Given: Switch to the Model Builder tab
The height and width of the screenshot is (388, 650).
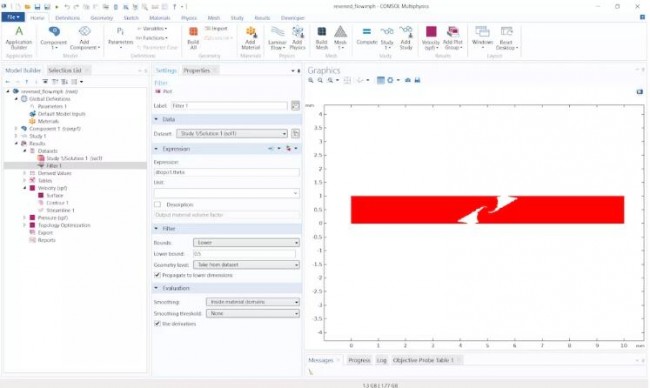Looking at the screenshot, I should [x=23, y=70].
